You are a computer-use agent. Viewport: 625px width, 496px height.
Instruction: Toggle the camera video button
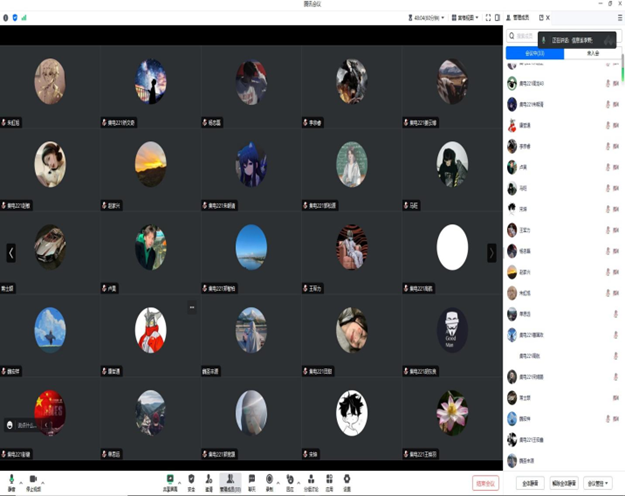(33, 480)
